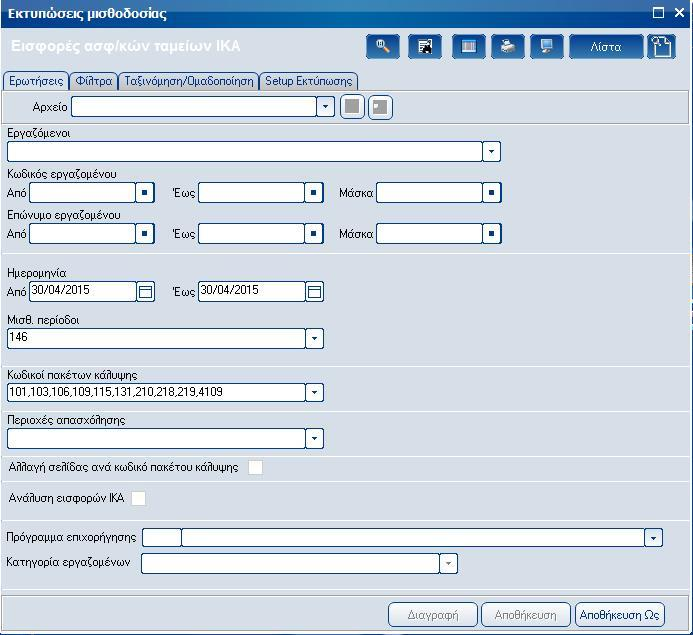This screenshot has width=693, height=635.
Task: Click the magnifier preview icon in toolbar
Action: [383, 46]
